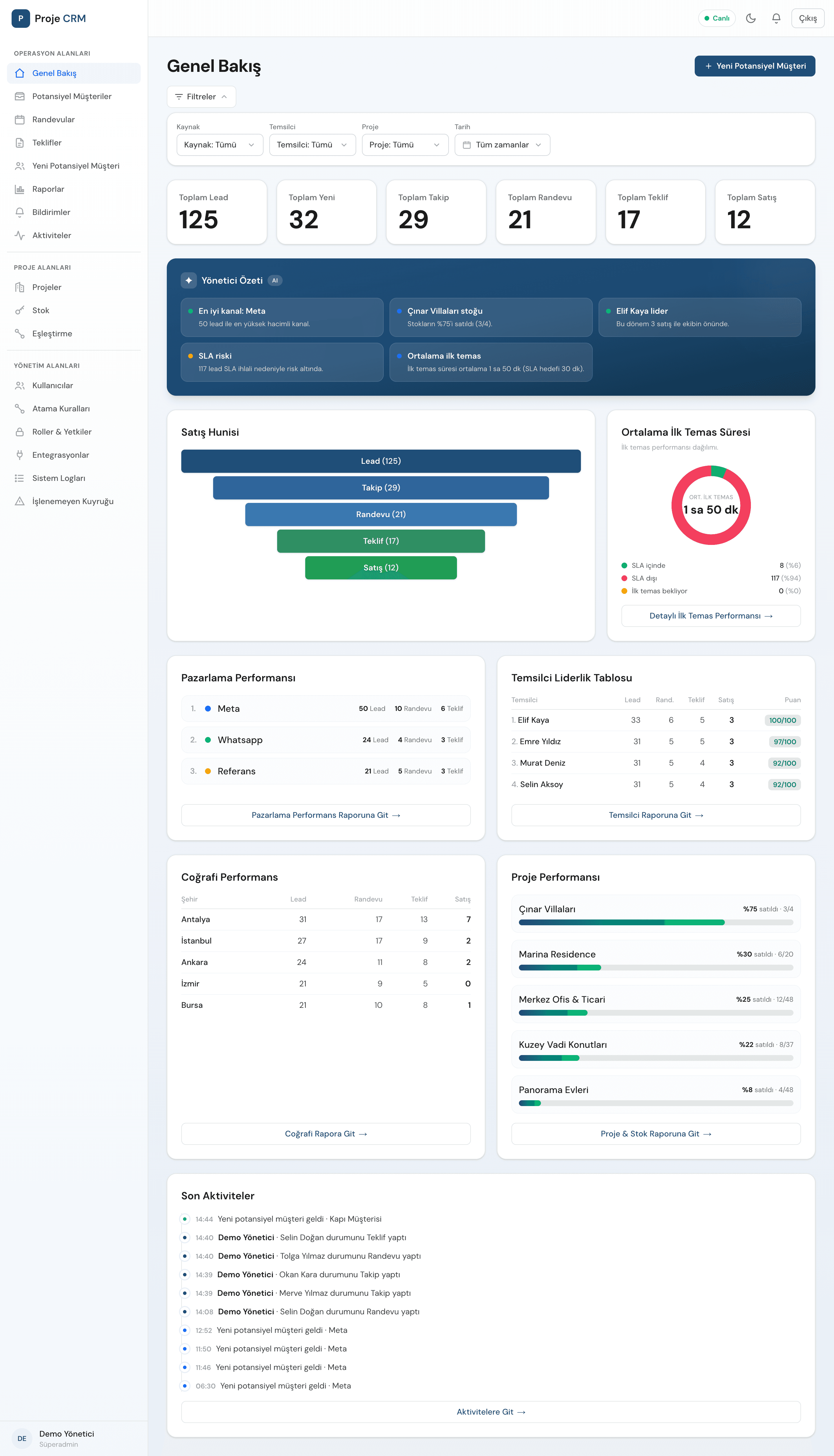This screenshot has width=834, height=1456.
Task: Open the Tüm zamanlar date dropdown
Action: pos(502,145)
